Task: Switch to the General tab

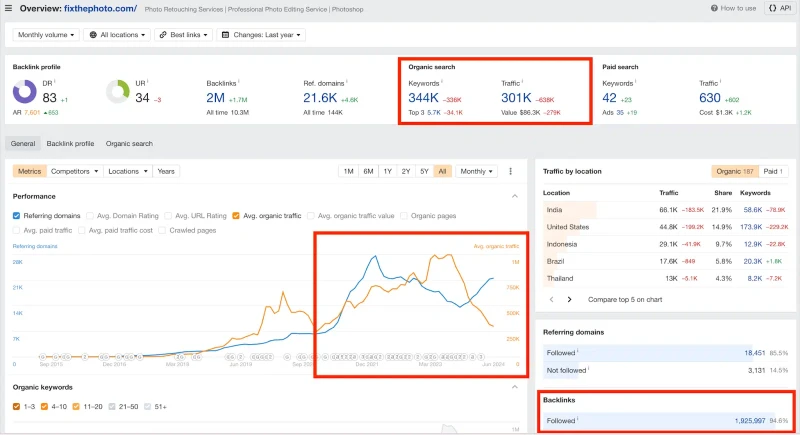Action: 23,144
